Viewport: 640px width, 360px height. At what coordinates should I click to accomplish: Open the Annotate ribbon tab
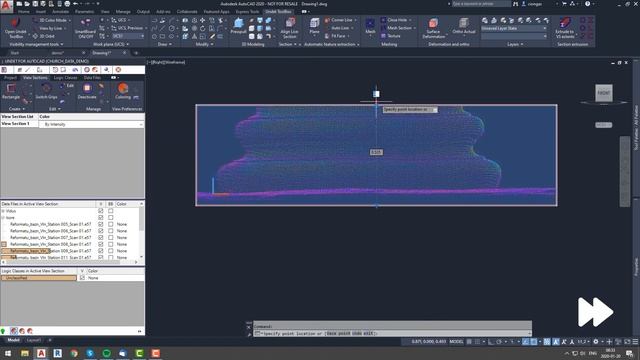point(60,12)
